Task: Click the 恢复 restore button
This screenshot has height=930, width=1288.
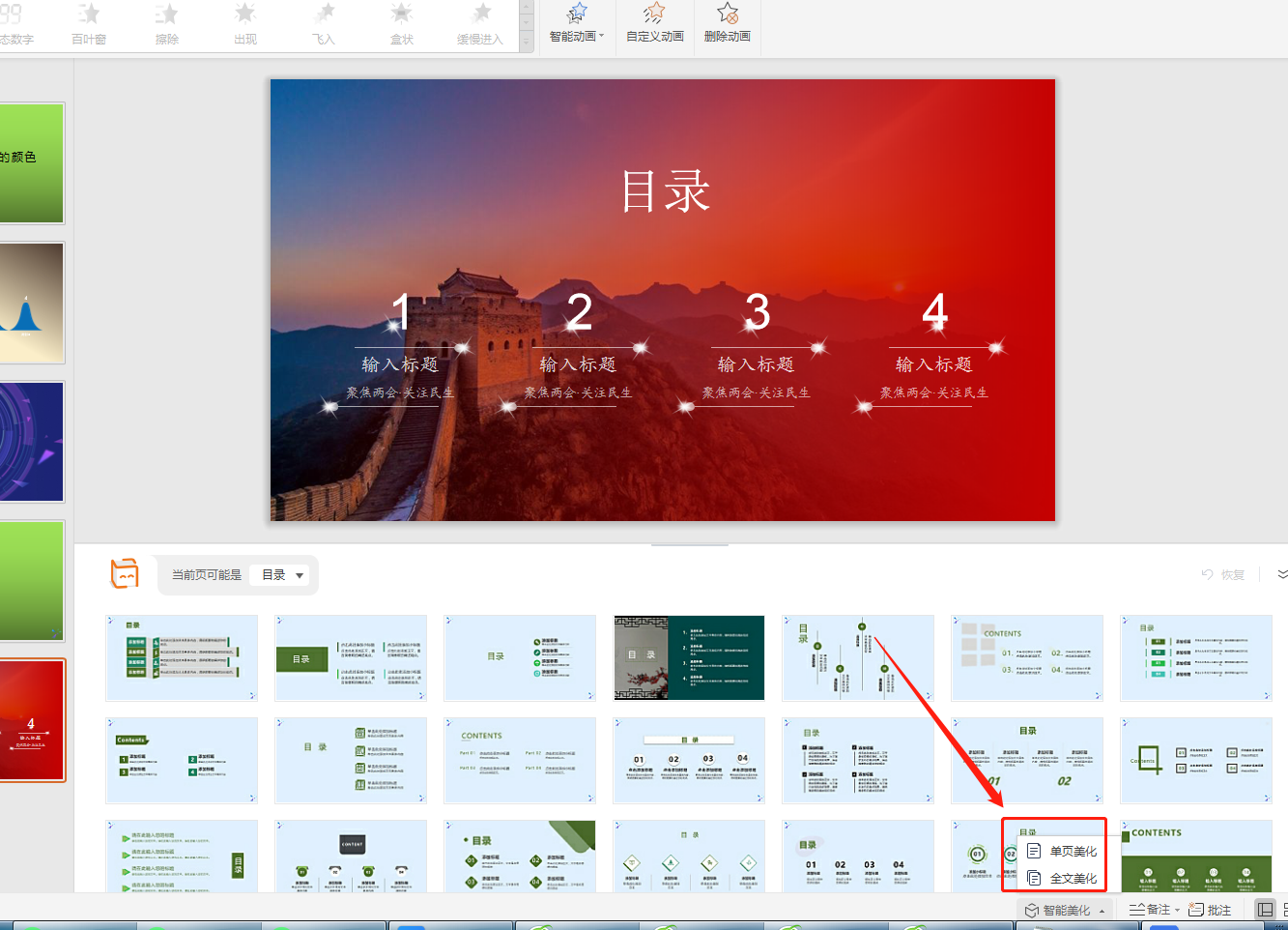Action: coord(1223,573)
